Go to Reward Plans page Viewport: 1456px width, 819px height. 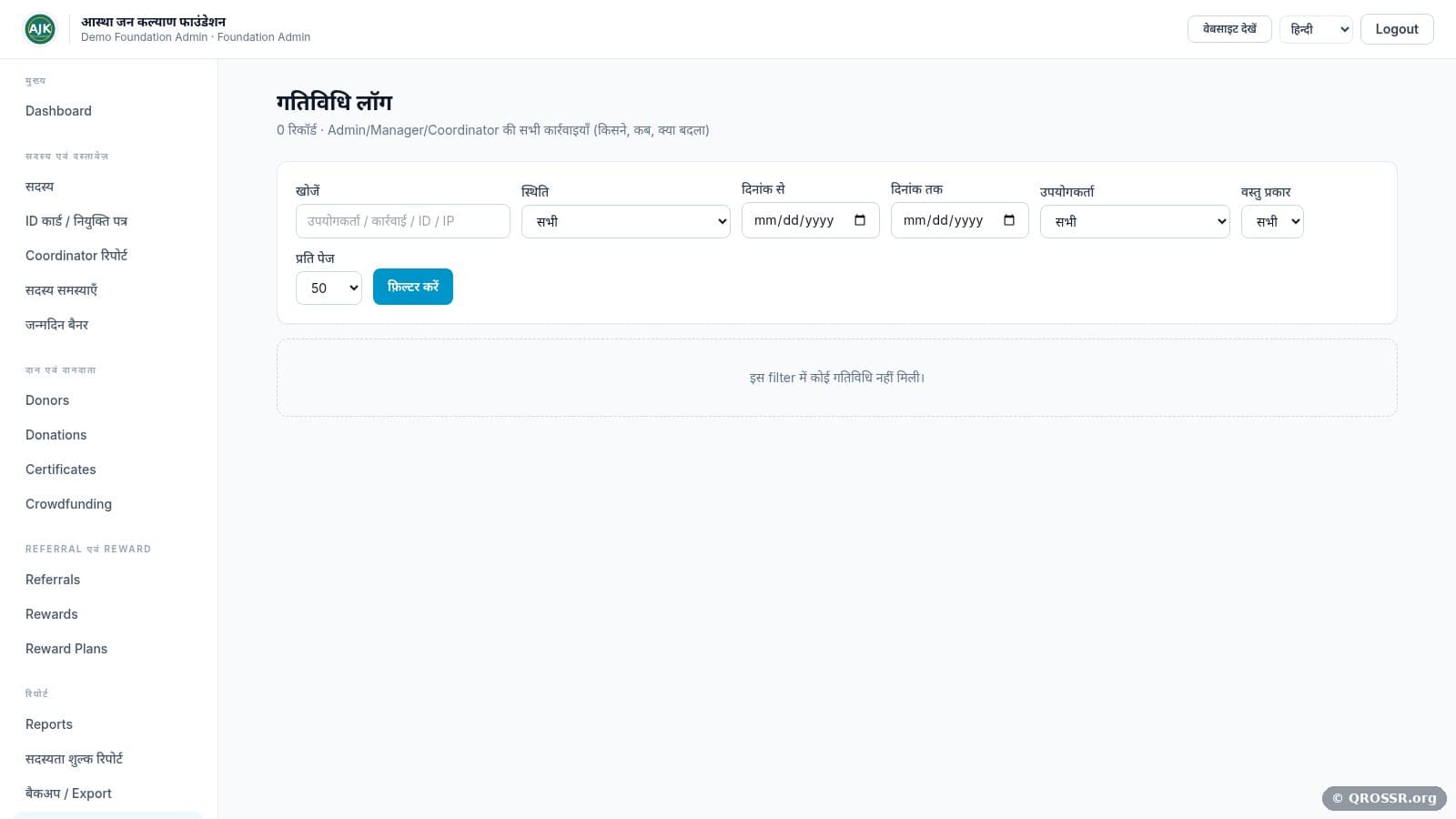coord(66,649)
